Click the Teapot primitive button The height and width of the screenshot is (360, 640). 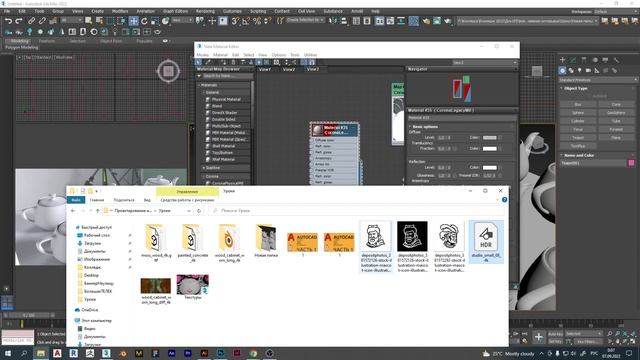tap(578, 138)
